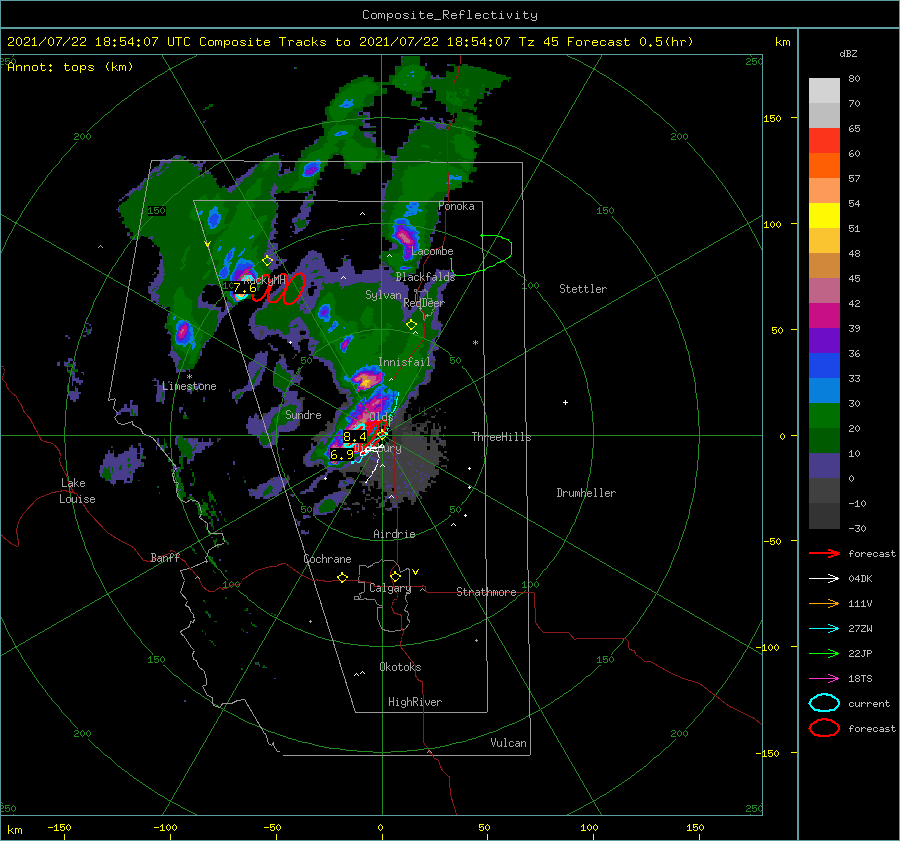
Task: Select the yellow v marker beside Calgary diamond
Action: [x=415, y=572]
